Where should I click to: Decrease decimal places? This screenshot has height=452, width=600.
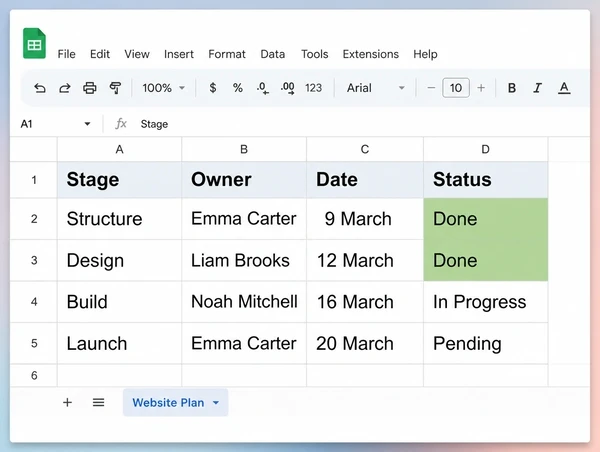pyautogui.click(x=262, y=88)
